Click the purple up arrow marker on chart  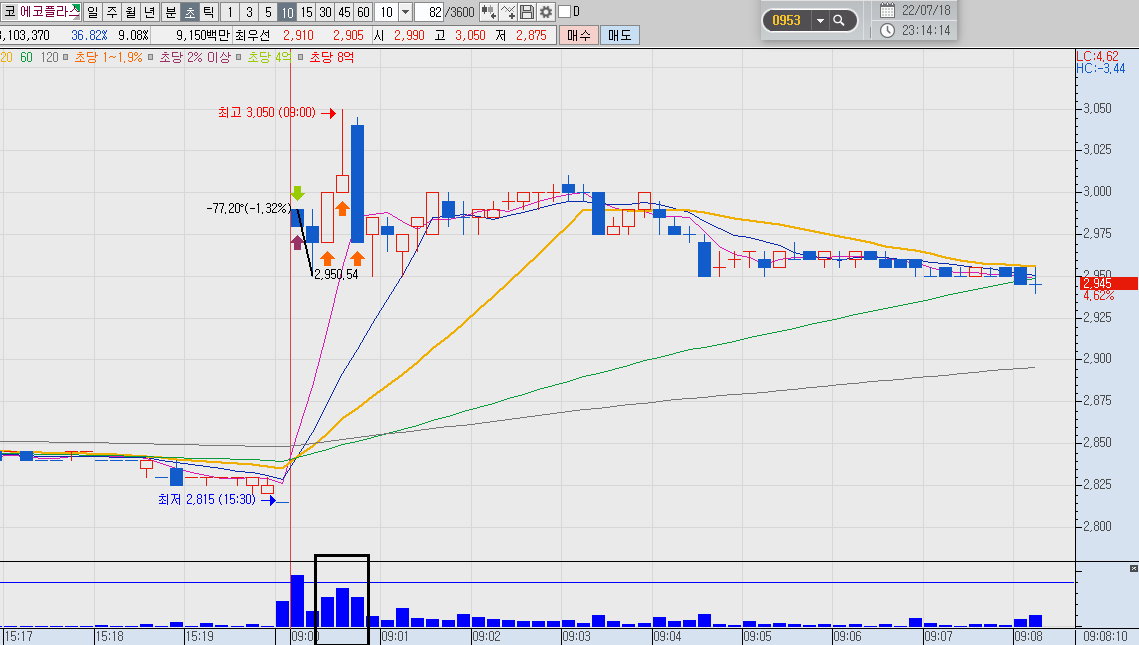click(297, 242)
